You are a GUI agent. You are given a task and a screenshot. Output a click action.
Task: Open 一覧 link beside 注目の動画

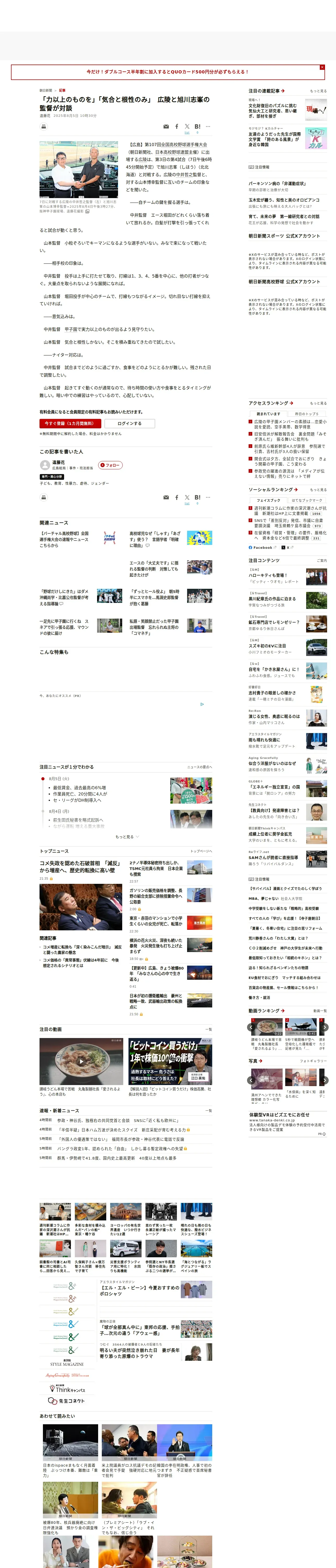(209, 1029)
